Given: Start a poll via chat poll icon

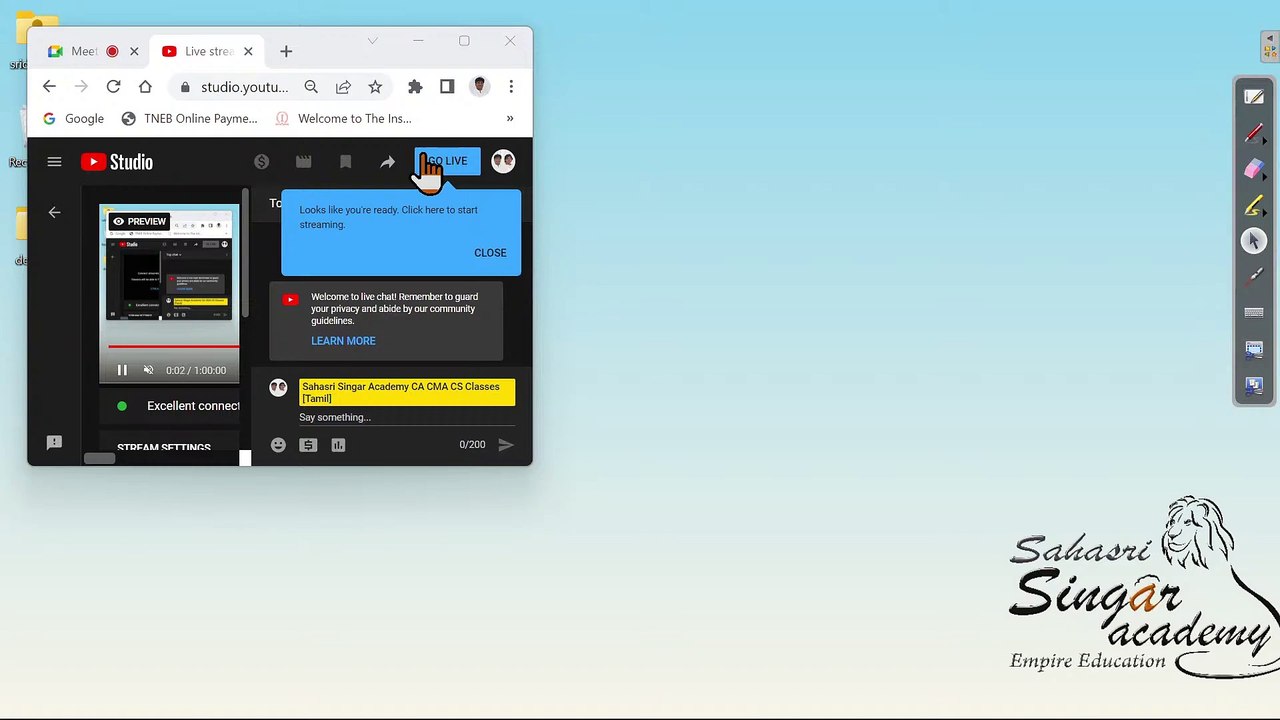Looking at the screenshot, I should [x=338, y=445].
